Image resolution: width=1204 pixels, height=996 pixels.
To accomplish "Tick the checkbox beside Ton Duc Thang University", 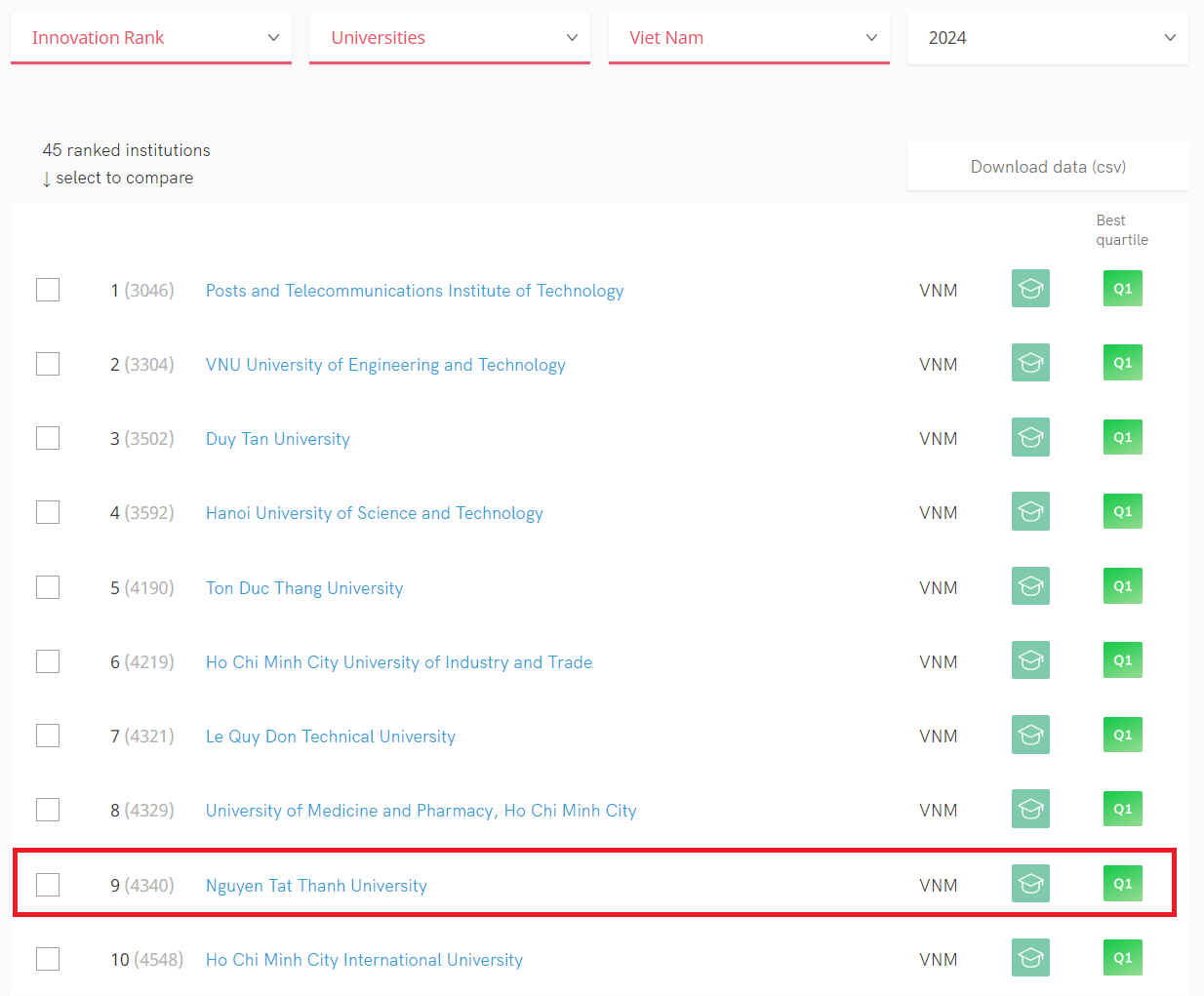I will [48, 587].
